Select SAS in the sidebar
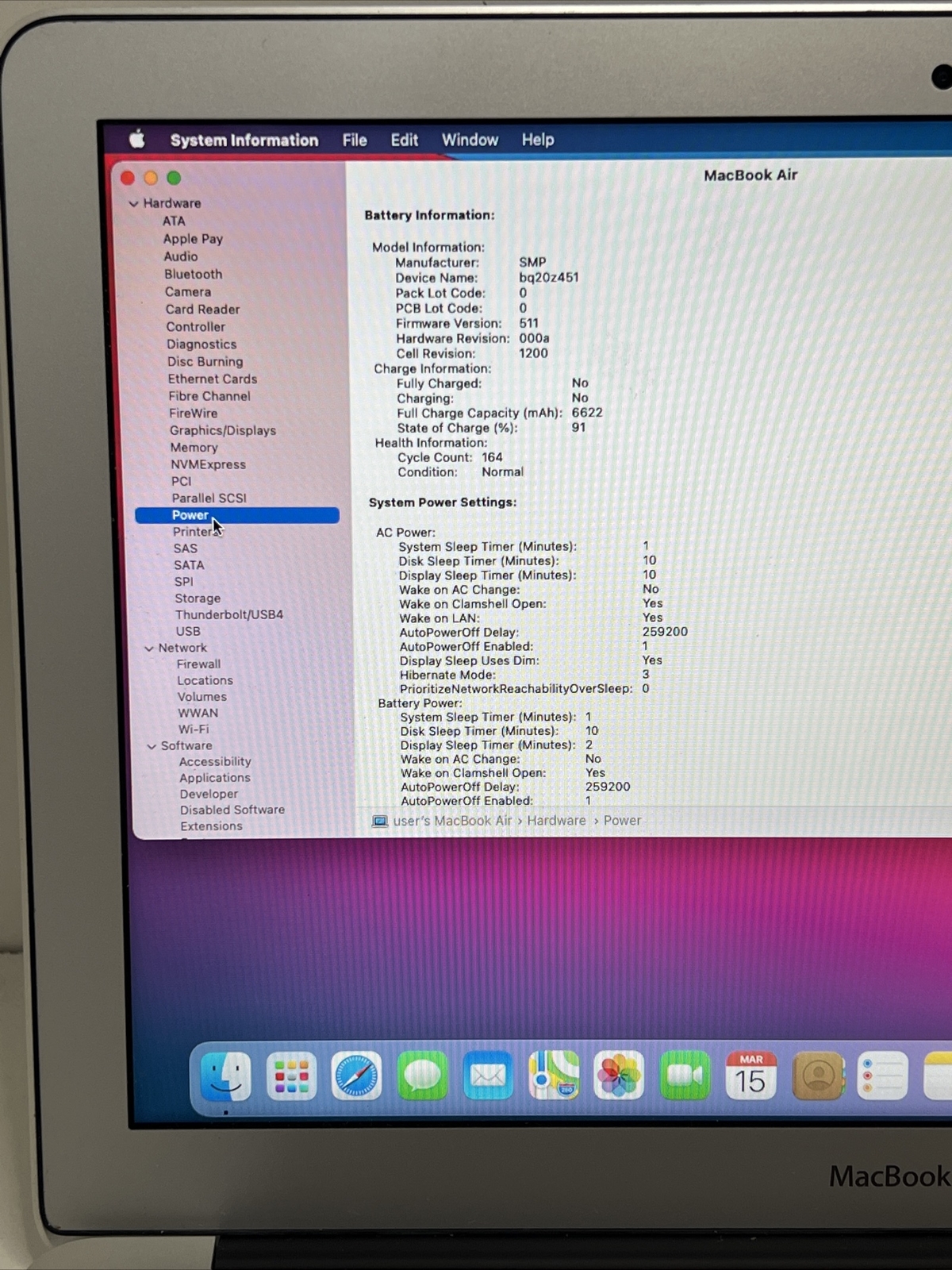Viewport: 952px width, 1270px height. (186, 548)
